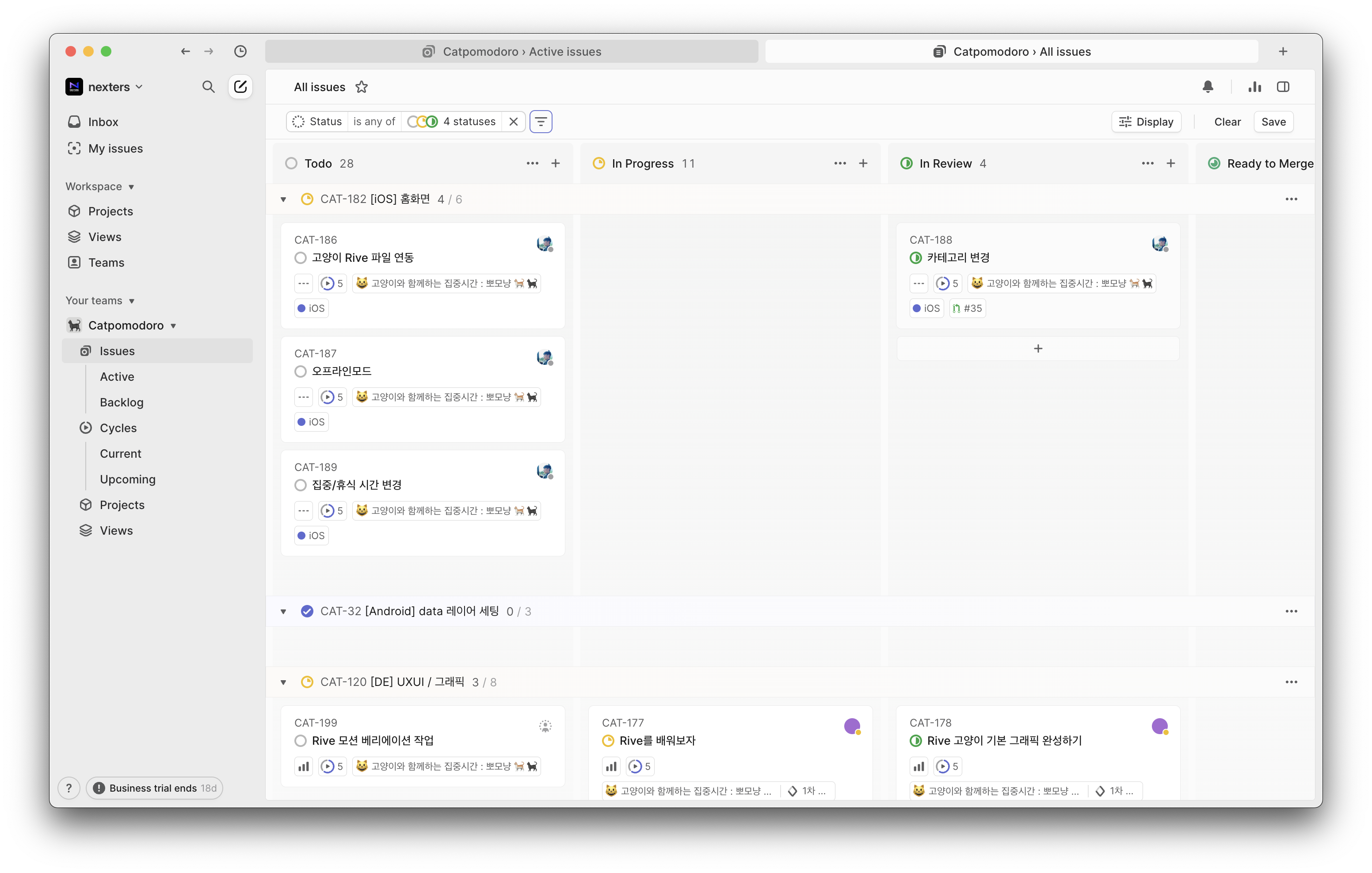1372x873 pixels.
Task: Favorite All issues with the star
Action: (x=361, y=87)
